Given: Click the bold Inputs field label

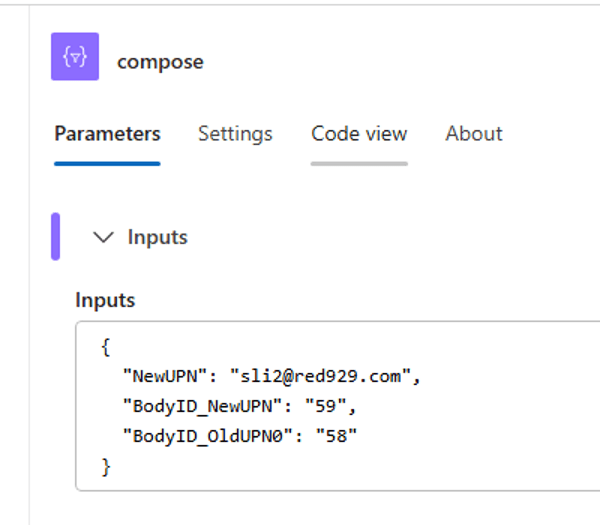Looking at the screenshot, I should [x=105, y=300].
